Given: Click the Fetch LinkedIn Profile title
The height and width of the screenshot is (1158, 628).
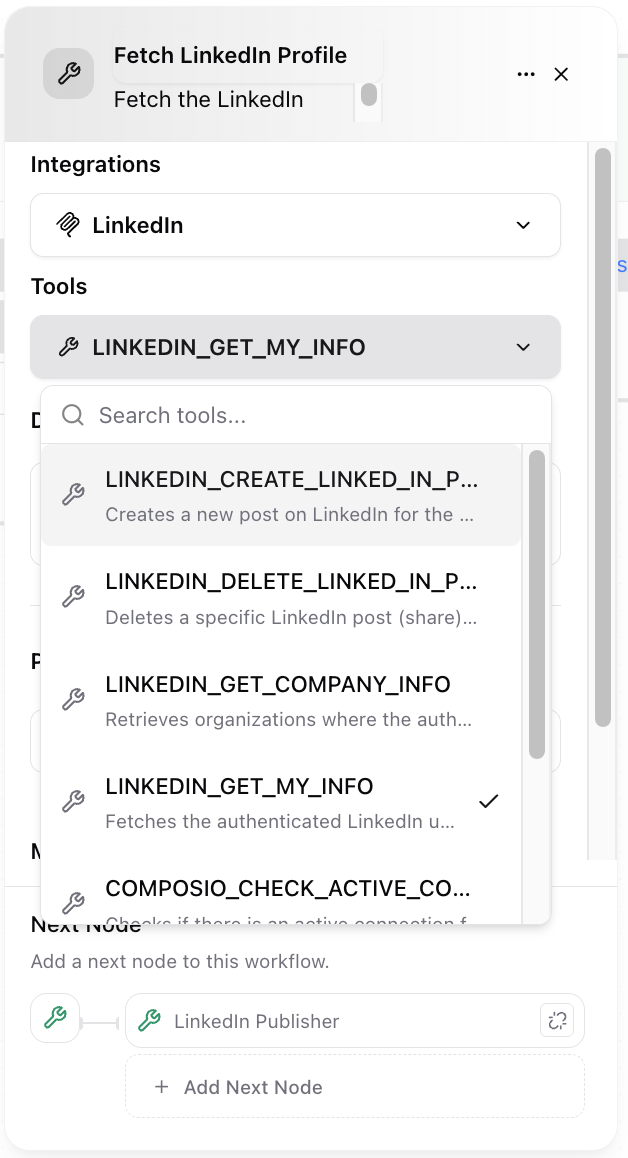Looking at the screenshot, I should (230, 55).
